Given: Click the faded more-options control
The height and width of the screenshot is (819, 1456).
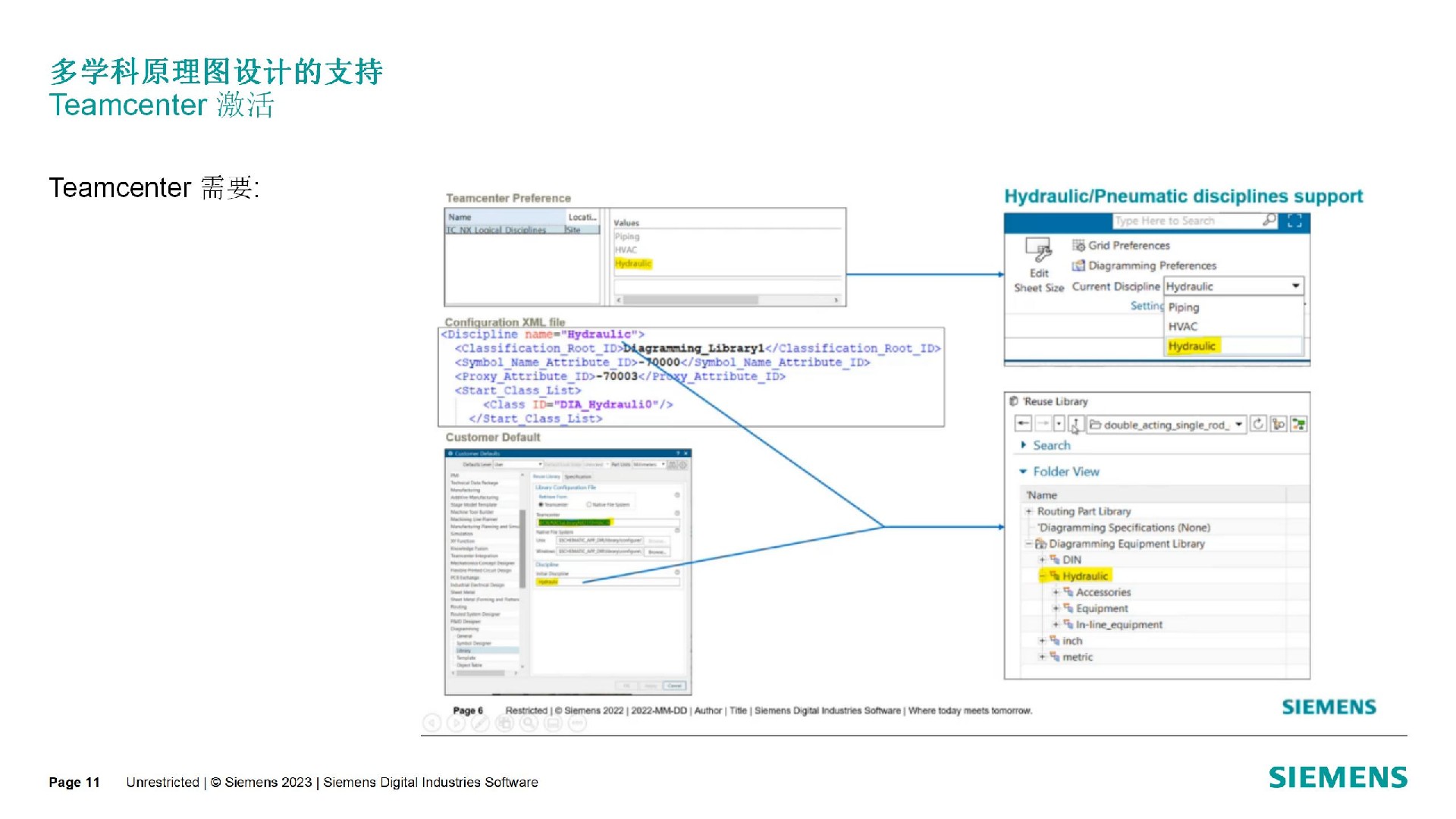Looking at the screenshot, I should point(577,723).
